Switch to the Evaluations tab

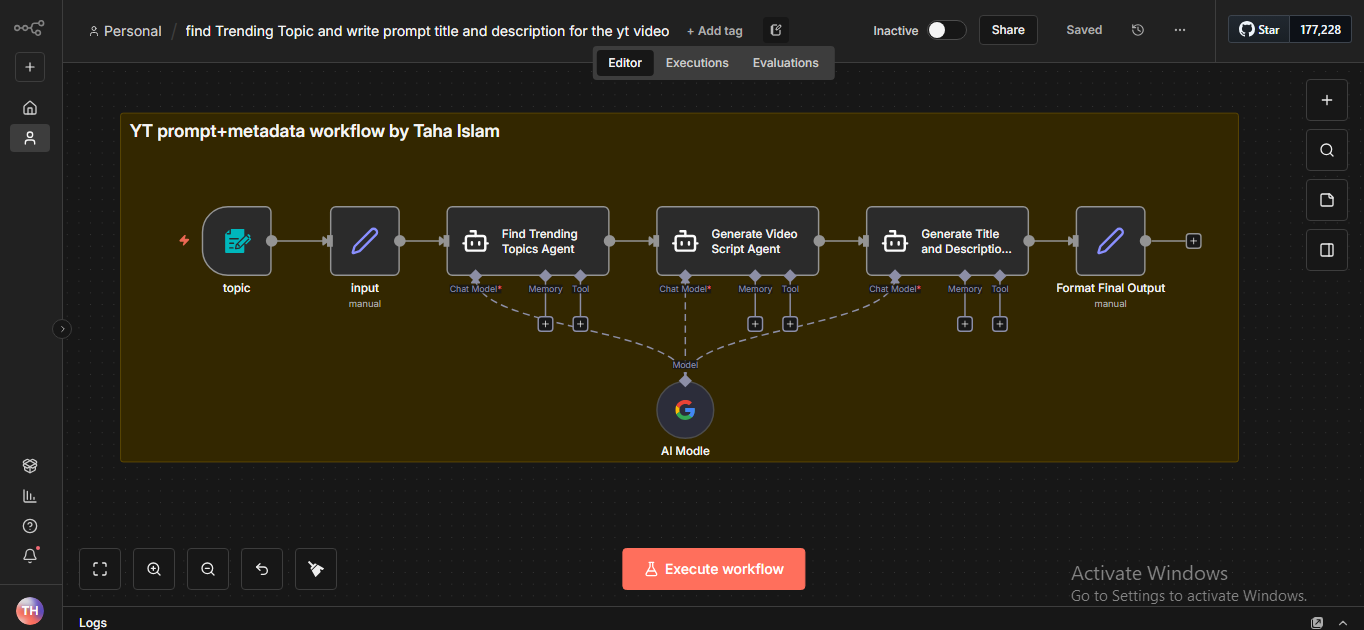point(785,63)
